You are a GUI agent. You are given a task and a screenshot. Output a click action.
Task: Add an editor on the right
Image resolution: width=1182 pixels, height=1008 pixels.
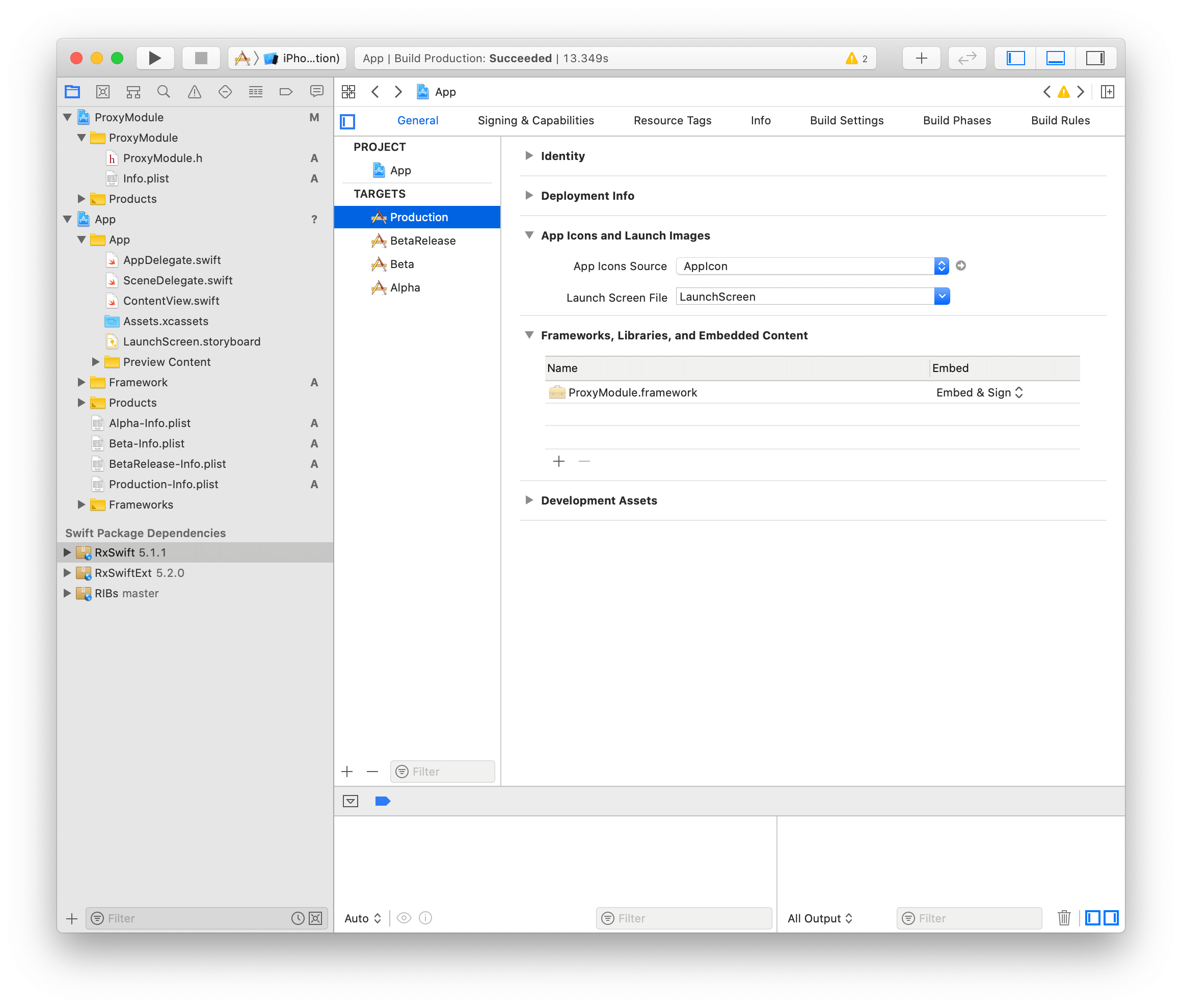pos(1107,92)
